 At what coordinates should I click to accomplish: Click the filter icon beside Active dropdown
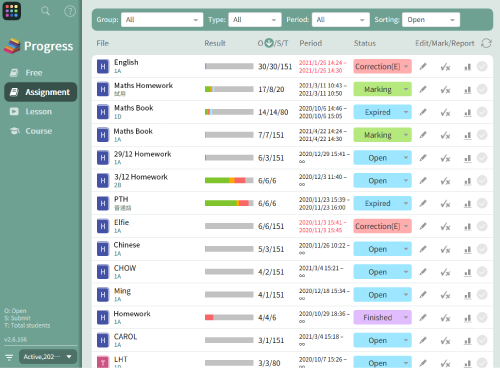9,358
